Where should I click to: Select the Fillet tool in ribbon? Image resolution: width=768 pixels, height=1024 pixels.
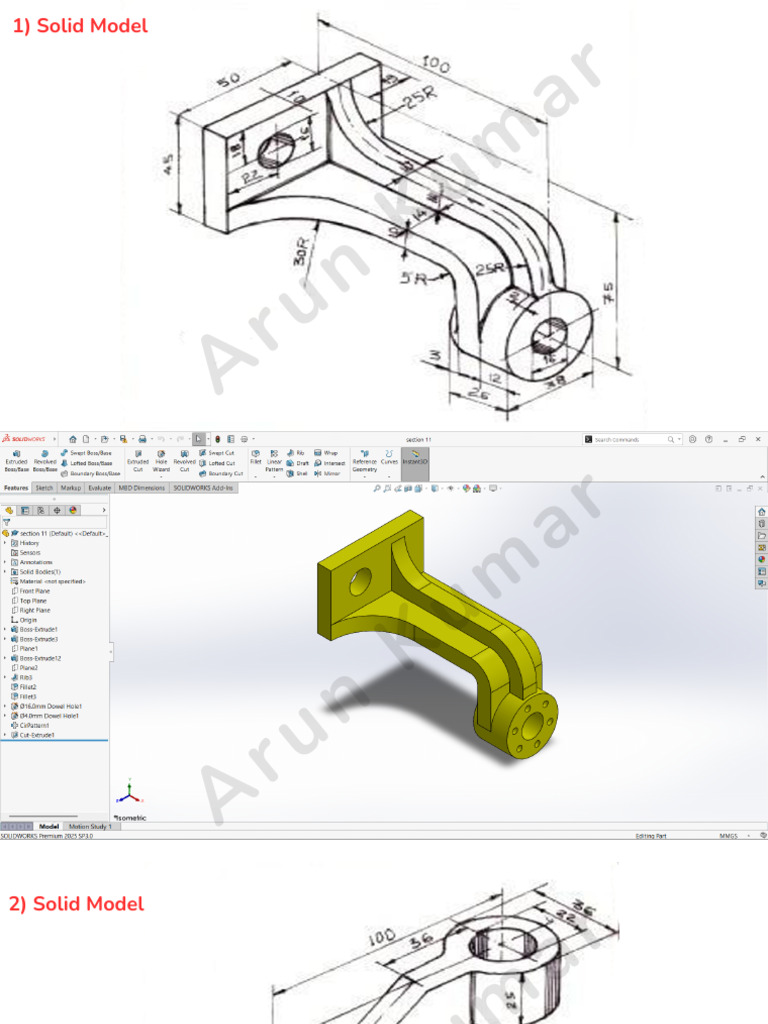(x=255, y=456)
